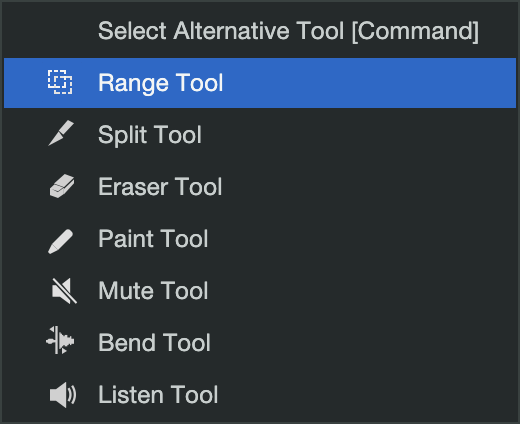
Task: Choose Mute Tool from the list
Action: tap(260, 291)
